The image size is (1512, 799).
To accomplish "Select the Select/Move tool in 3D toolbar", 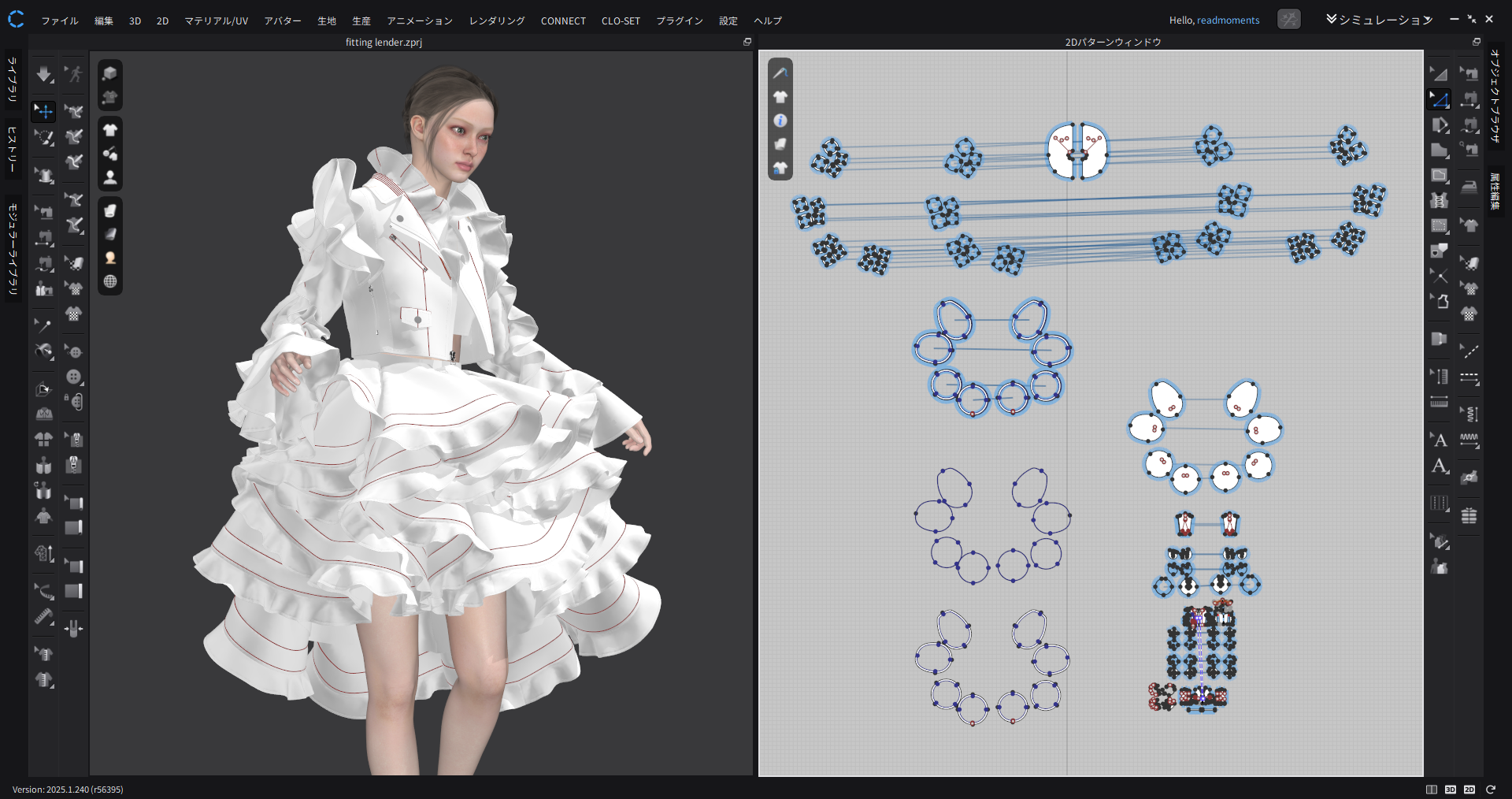I will 44,111.
